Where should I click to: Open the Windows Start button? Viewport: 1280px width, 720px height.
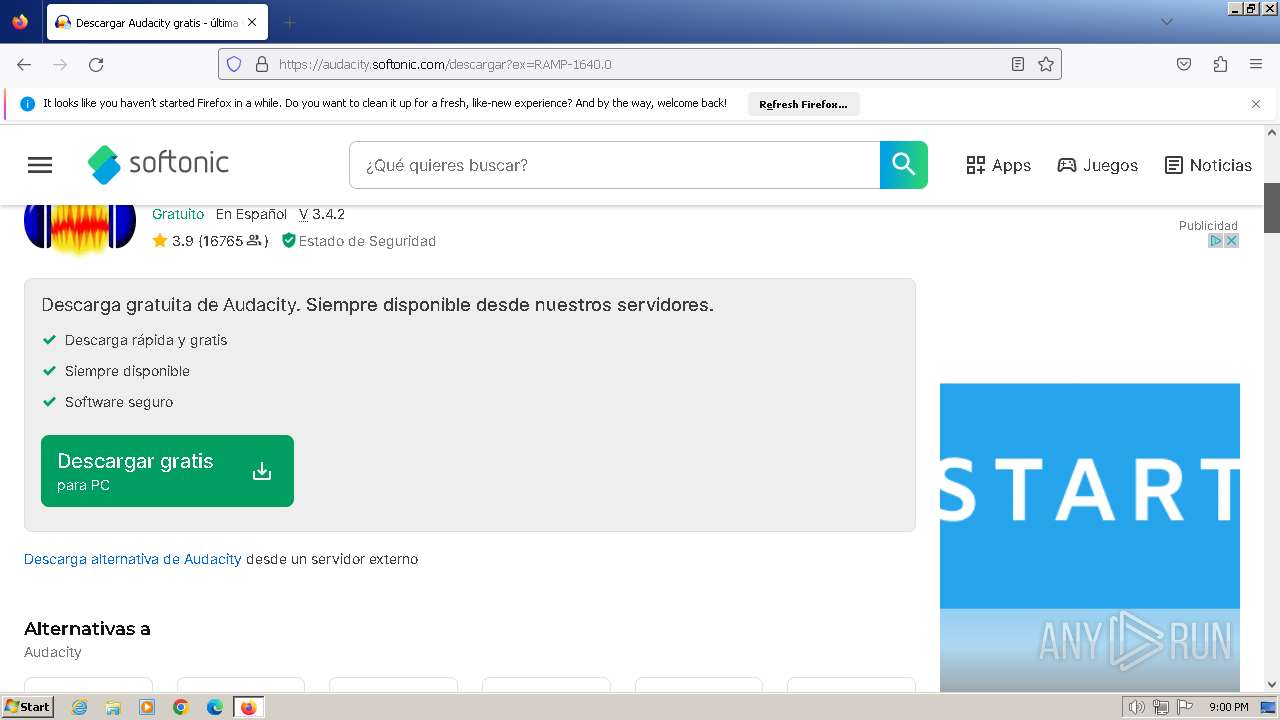(x=27, y=706)
